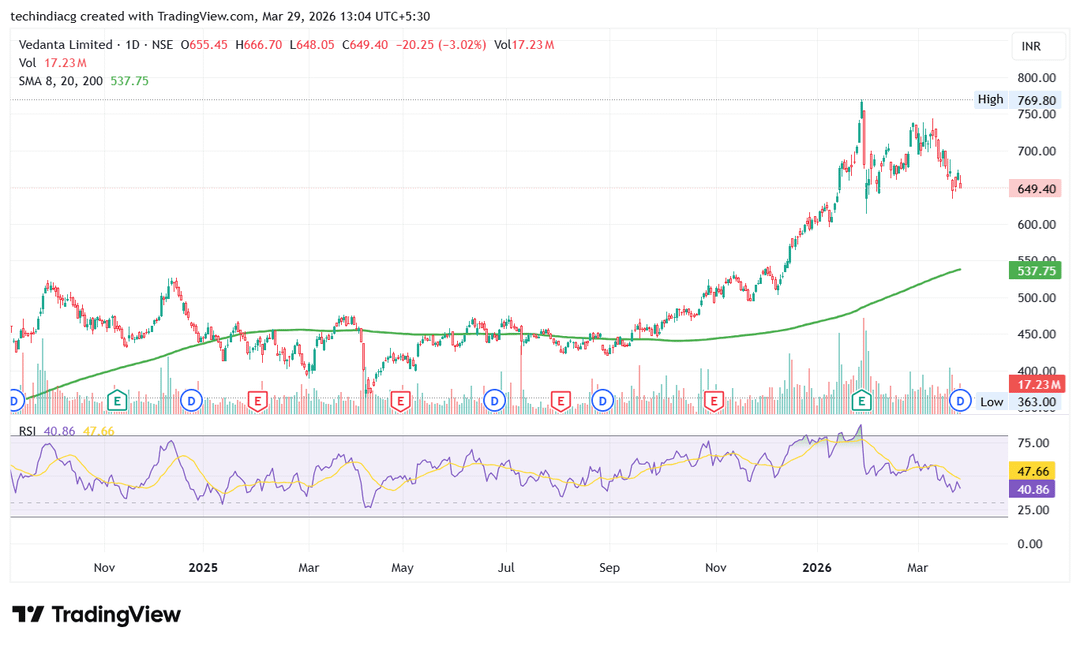Image resolution: width=1080 pixels, height=646 pixels.
Task: Click the O655.45 open value in header
Action: click(204, 45)
